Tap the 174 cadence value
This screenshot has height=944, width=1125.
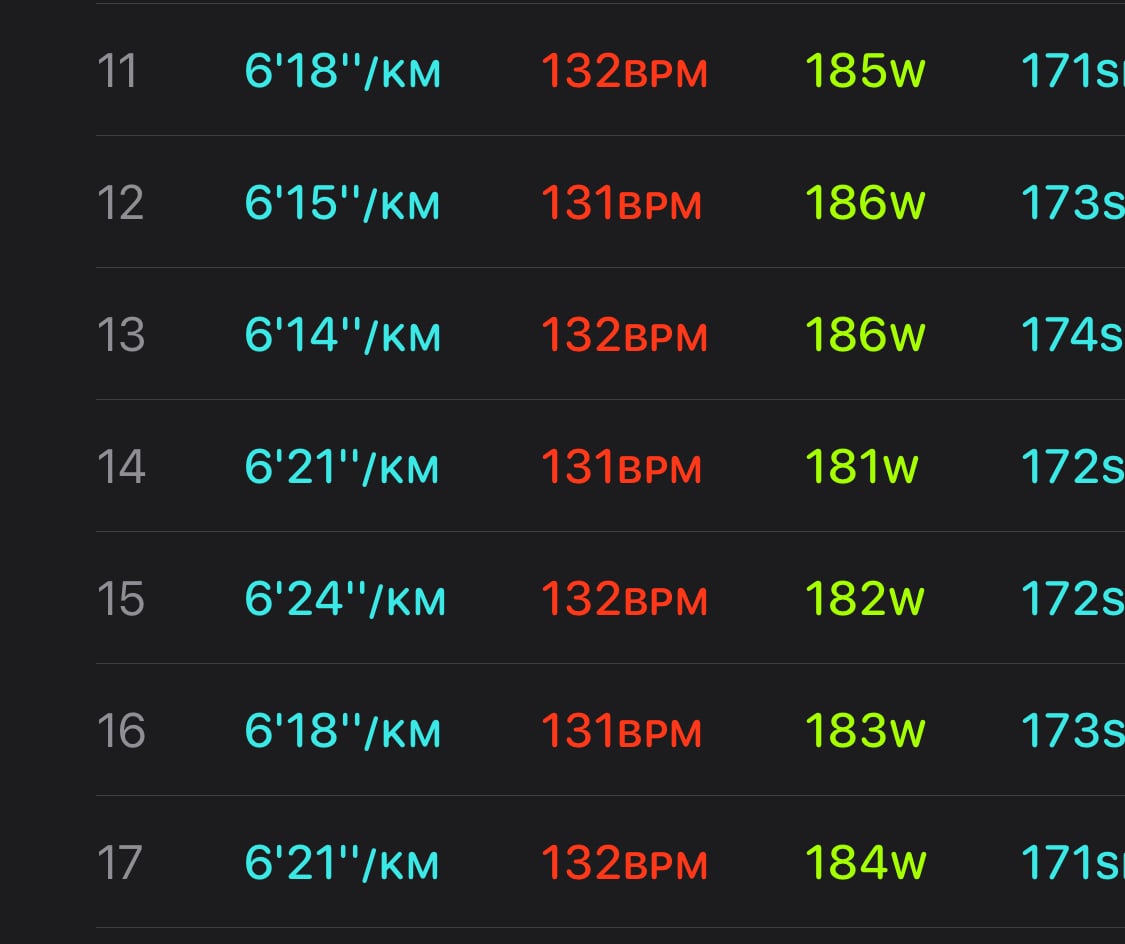coord(1073,335)
